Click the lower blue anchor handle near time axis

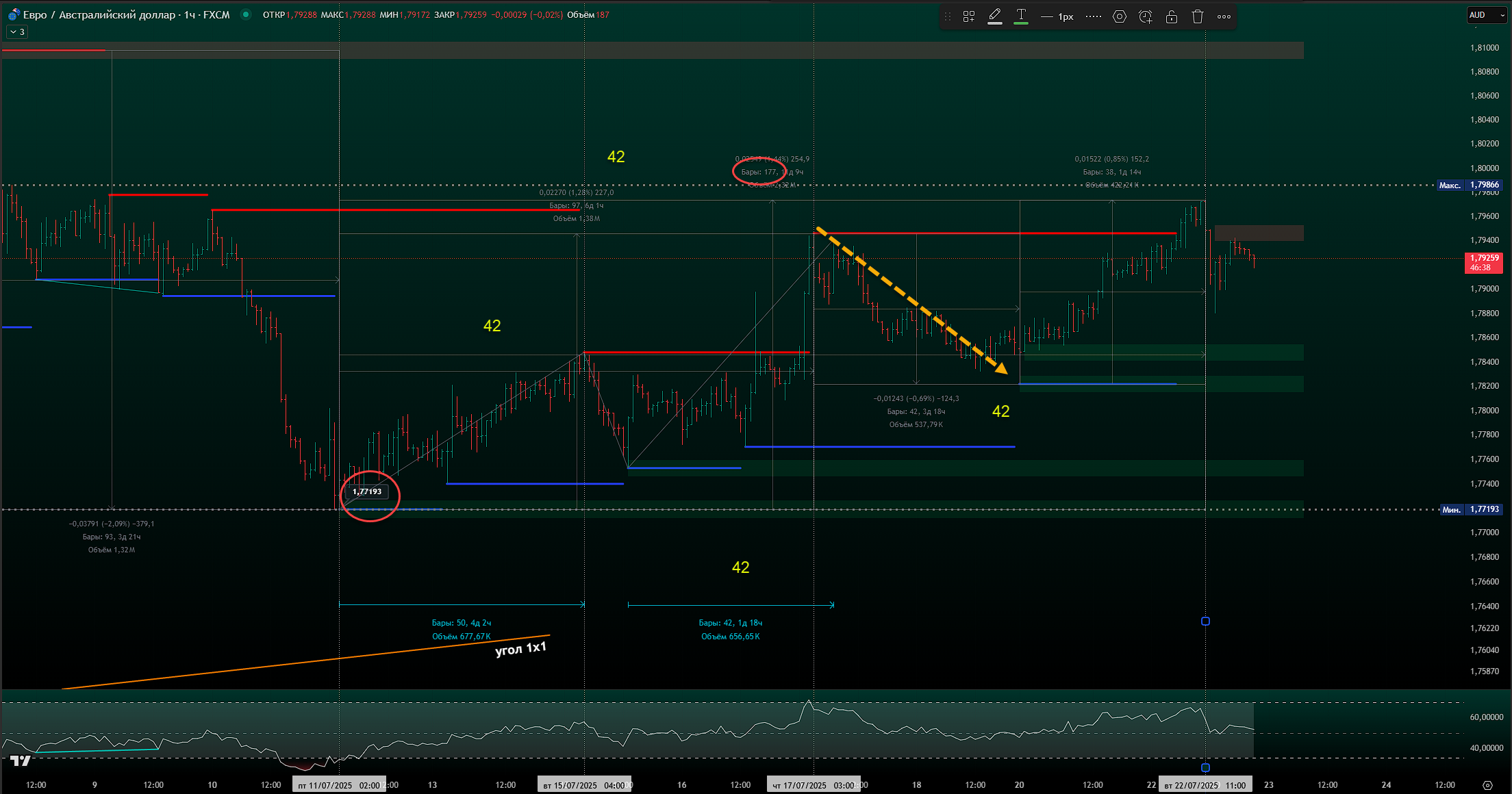(1205, 768)
